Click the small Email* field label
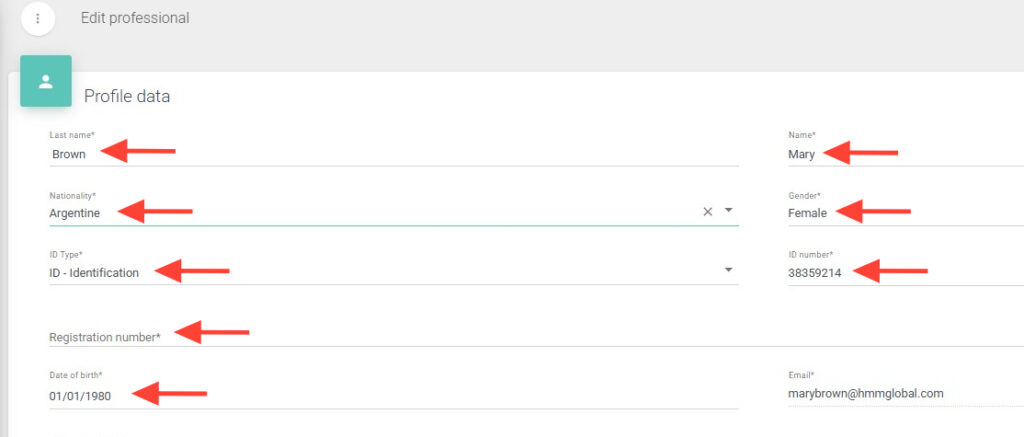1024x437 pixels. click(x=801, y=375)
